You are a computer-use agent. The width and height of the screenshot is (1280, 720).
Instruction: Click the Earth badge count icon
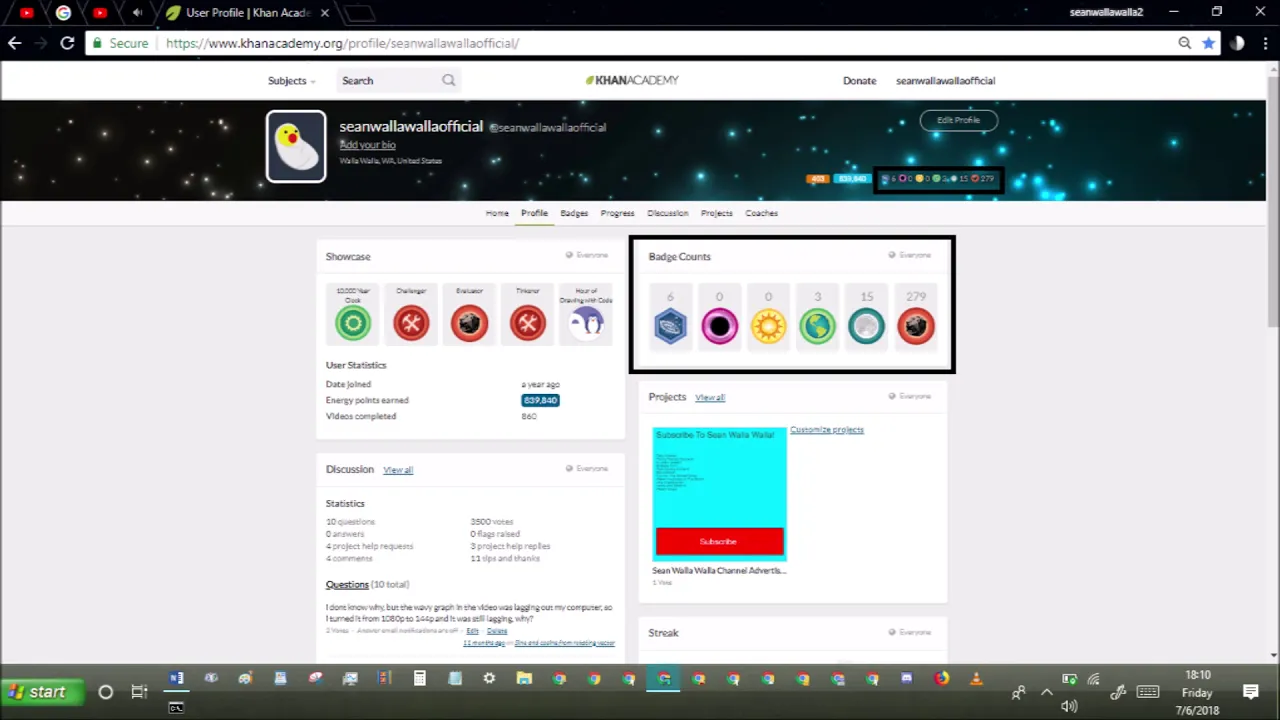(x=817, y=326)
